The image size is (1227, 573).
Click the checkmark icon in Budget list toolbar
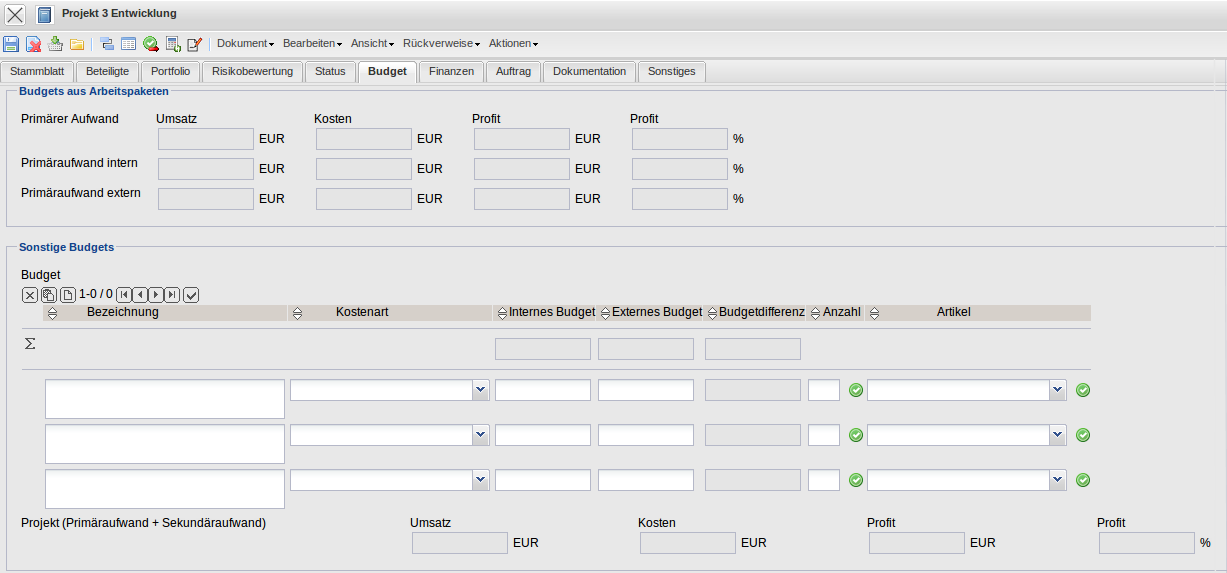[x=192, y=295]
